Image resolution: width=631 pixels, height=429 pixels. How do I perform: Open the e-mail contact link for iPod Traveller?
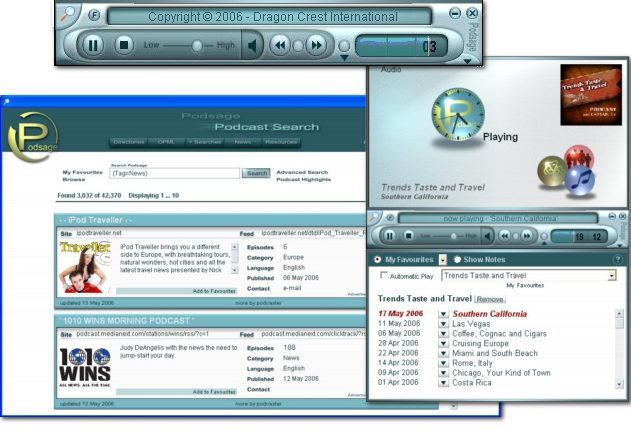(x=292, y=288)
